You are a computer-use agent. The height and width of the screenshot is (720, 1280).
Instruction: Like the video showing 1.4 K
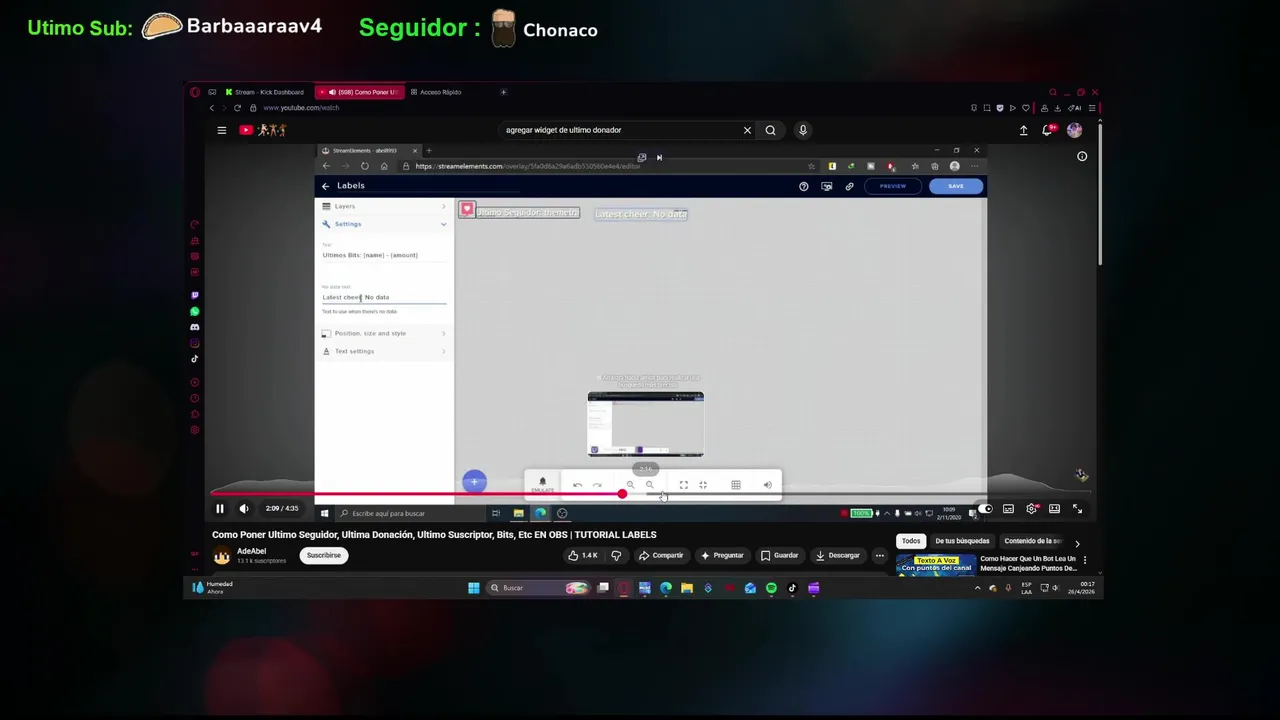coord(583,556)
